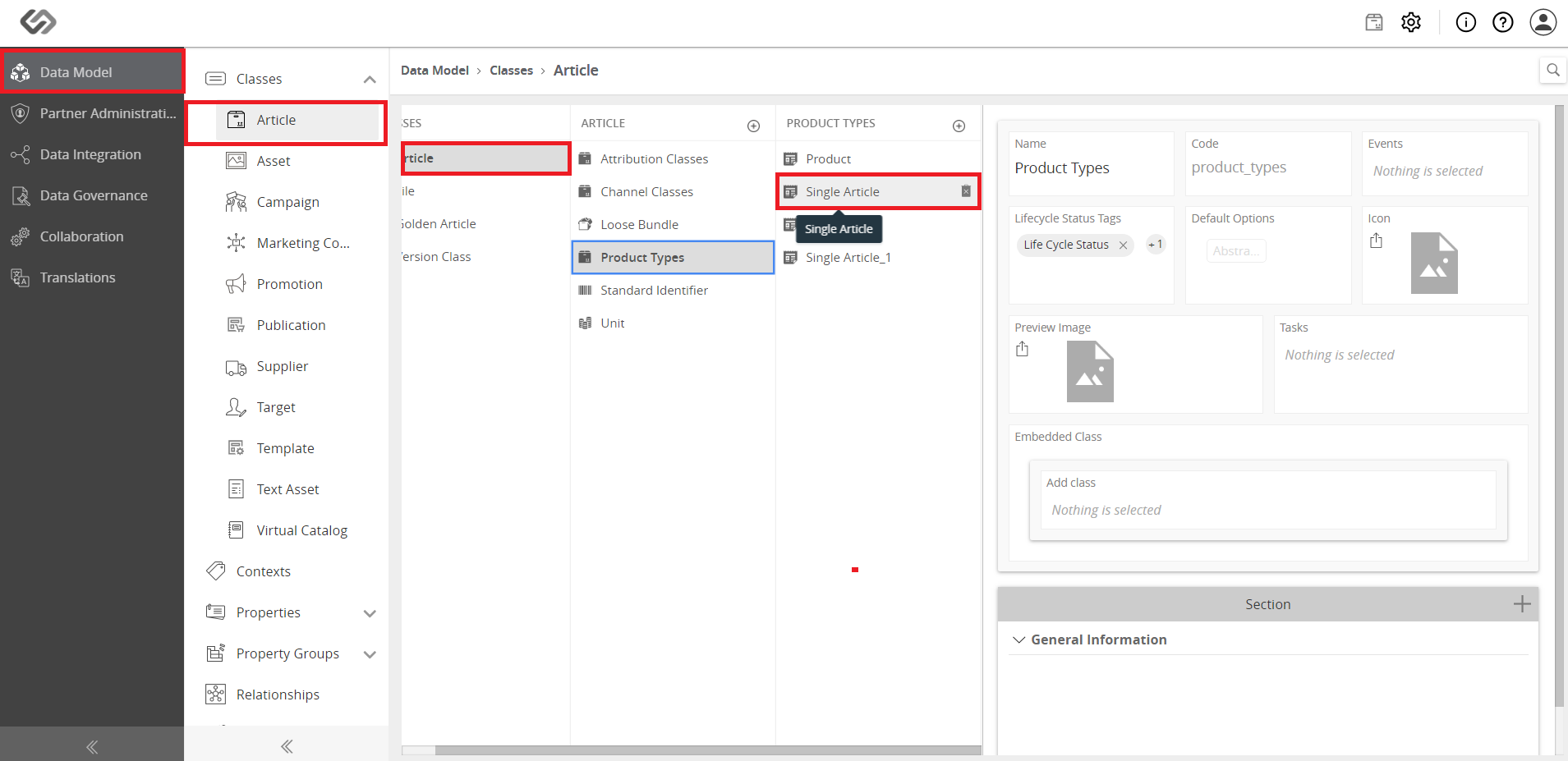The width and height of the screenshot is (1568, 761).
Task: Click the vertical scrollbar of details panel
Action: (1560, 406)
